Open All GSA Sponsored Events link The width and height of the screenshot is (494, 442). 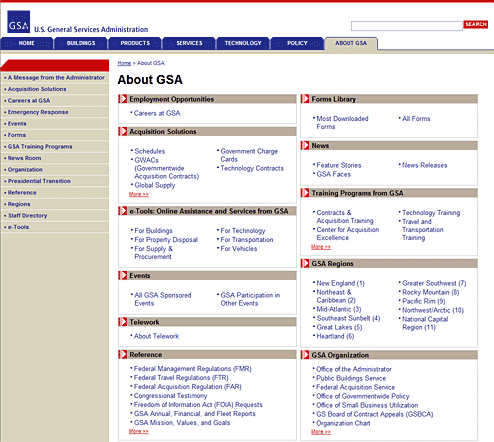(x=163, y=299)
